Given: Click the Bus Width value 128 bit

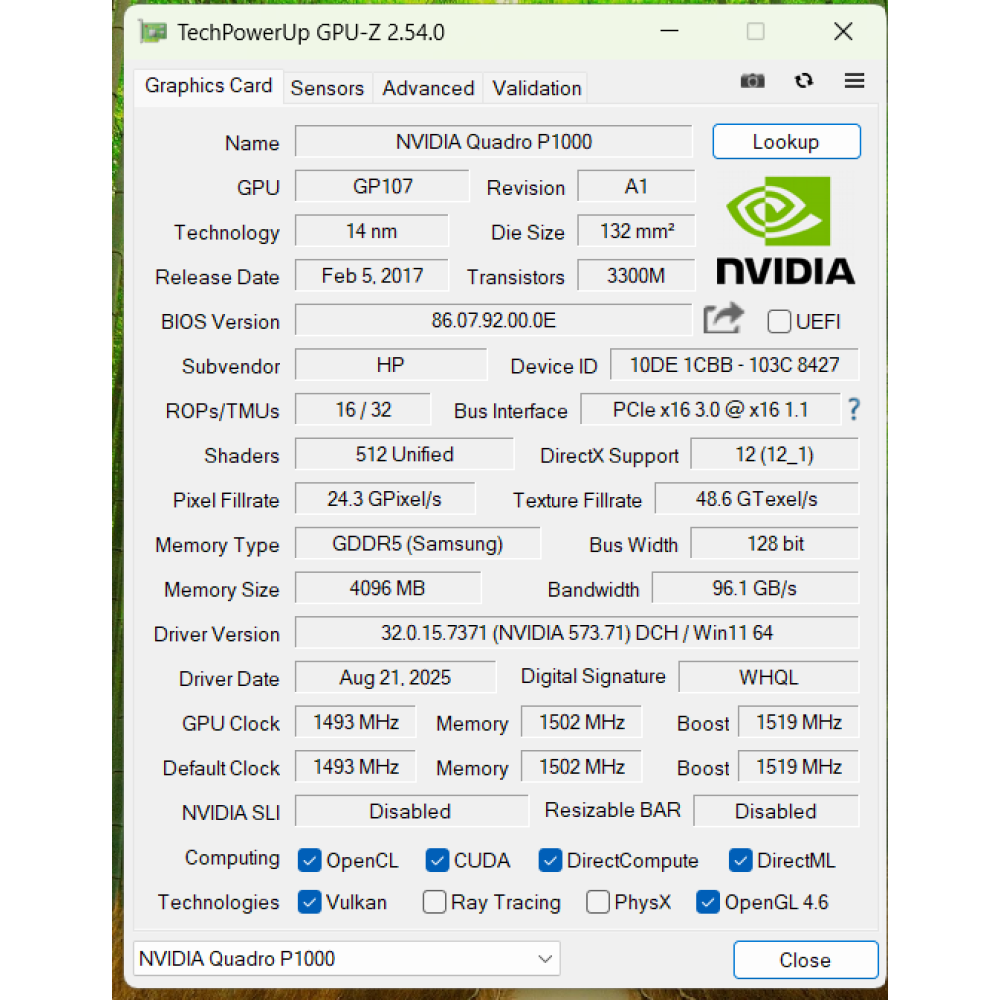Looking at the screenshot, I should click(774, 543).
